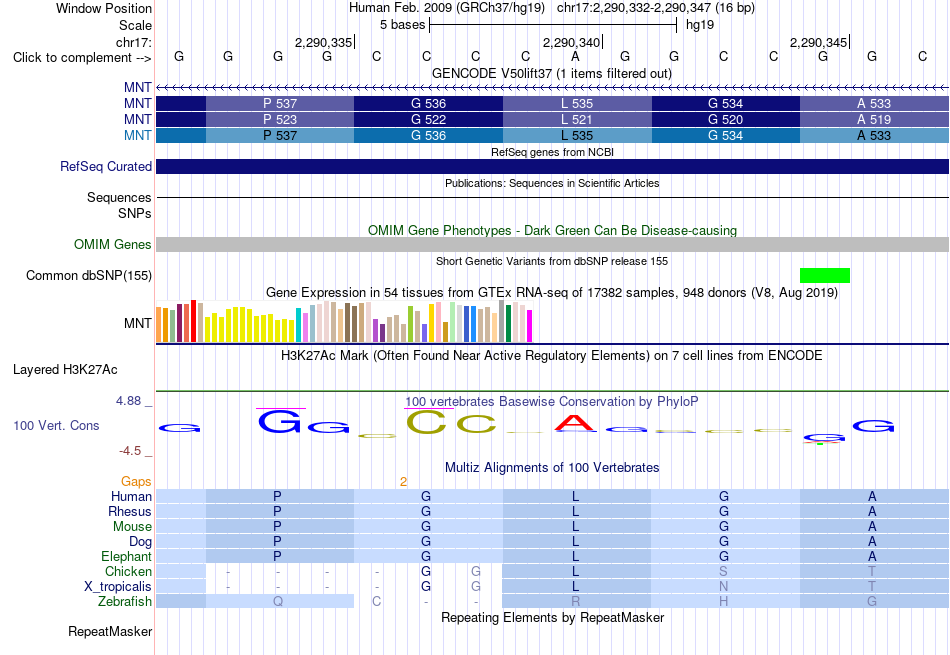Click the 'RefSeq Curated' track label
The image size is (950, 655).
coord(105,166)
